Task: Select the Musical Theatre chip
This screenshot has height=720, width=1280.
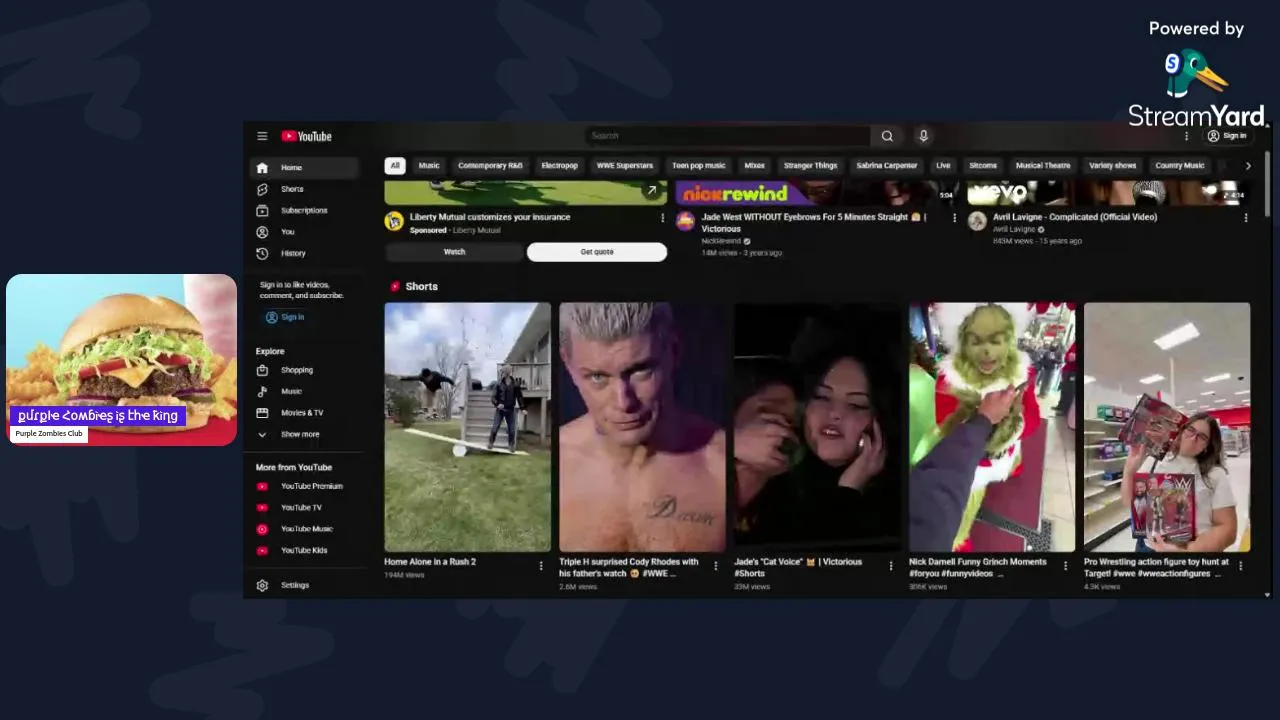Action: (x=1043, y=166)
